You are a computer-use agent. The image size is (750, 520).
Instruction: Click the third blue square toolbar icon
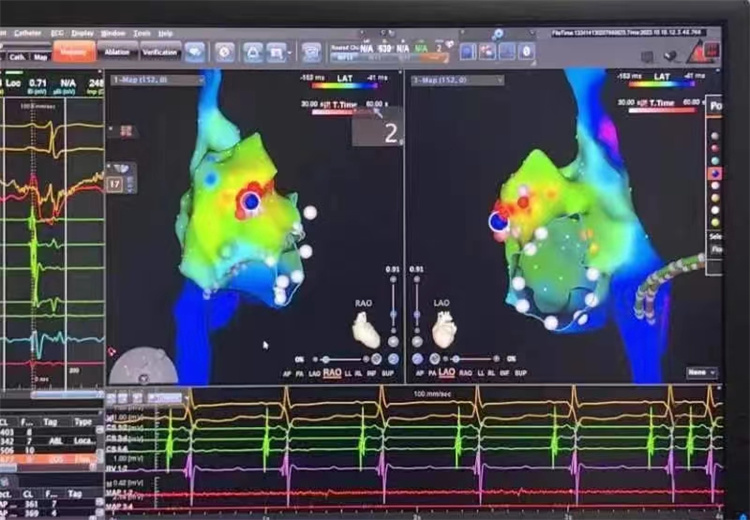coord(507,51)
